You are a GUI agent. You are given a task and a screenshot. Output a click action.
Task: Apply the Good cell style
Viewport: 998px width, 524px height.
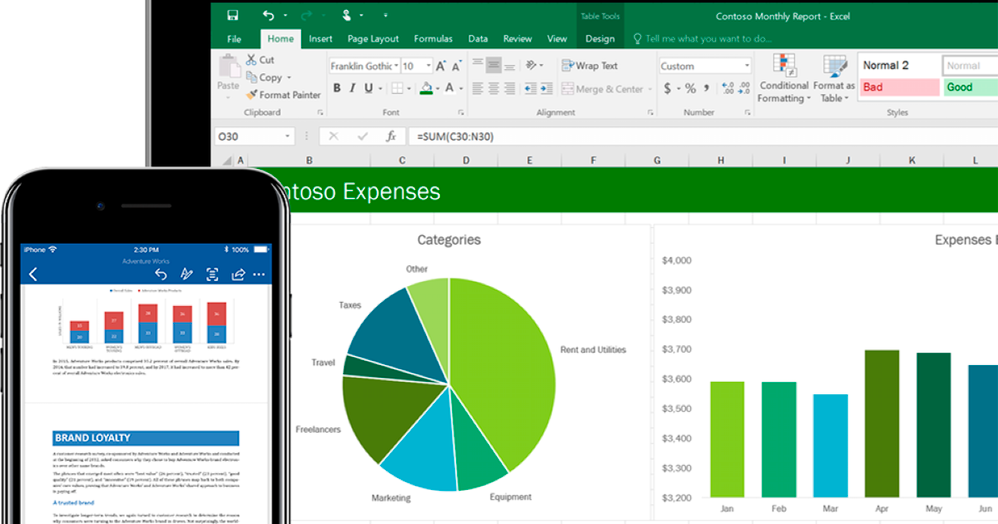[968, 87]
